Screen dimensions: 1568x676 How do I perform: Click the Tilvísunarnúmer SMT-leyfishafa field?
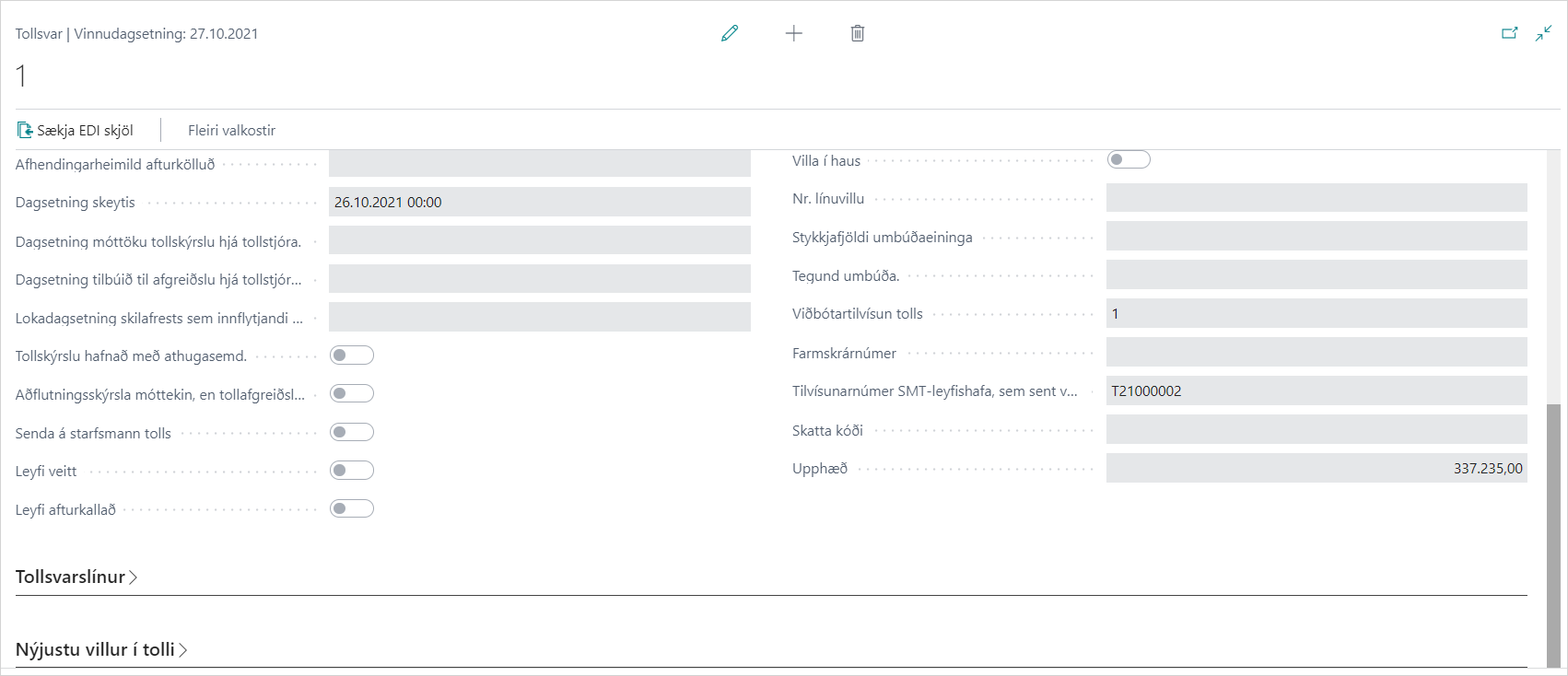[1316, 391]
